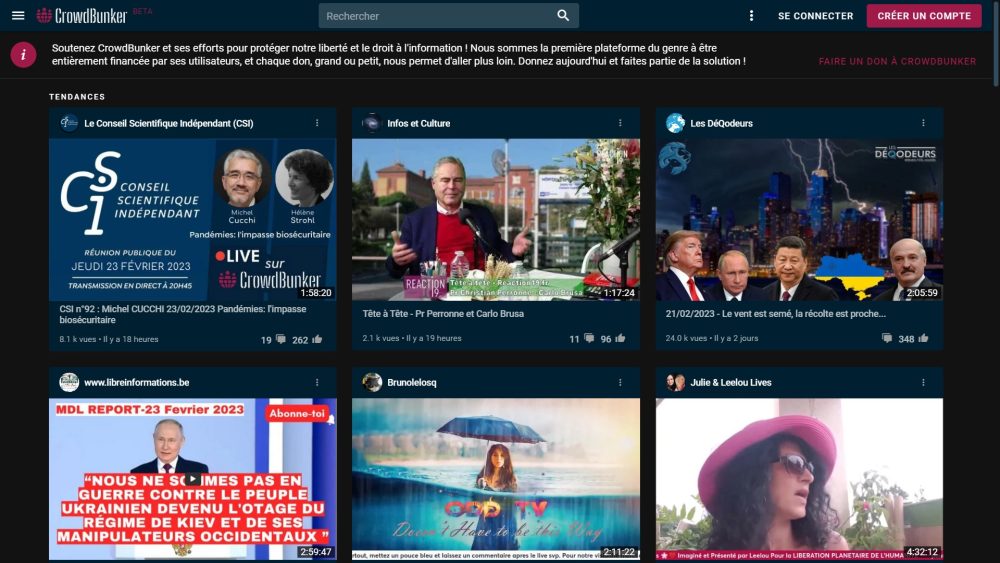
Task: Click the TENDANCES section heading
Action: [77, 97]
